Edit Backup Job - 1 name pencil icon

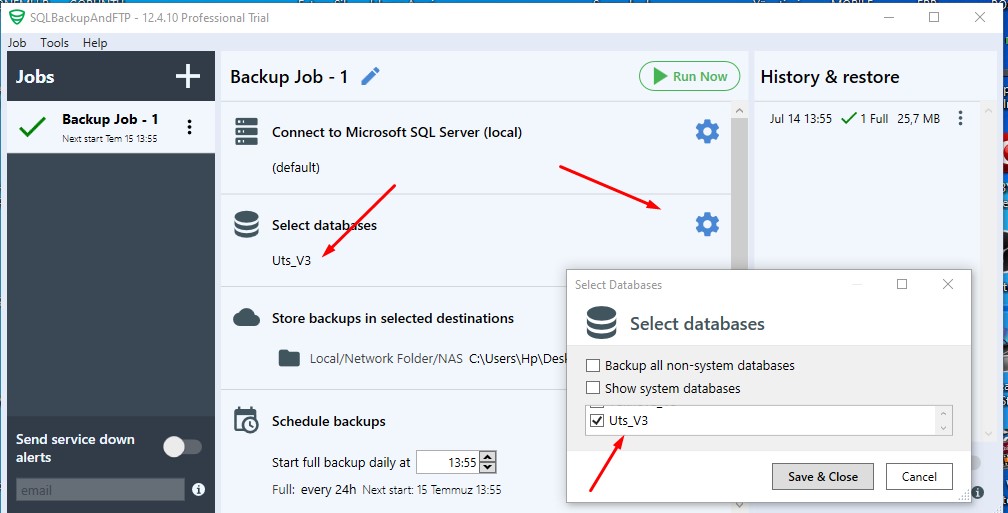[x=370, y=76]
